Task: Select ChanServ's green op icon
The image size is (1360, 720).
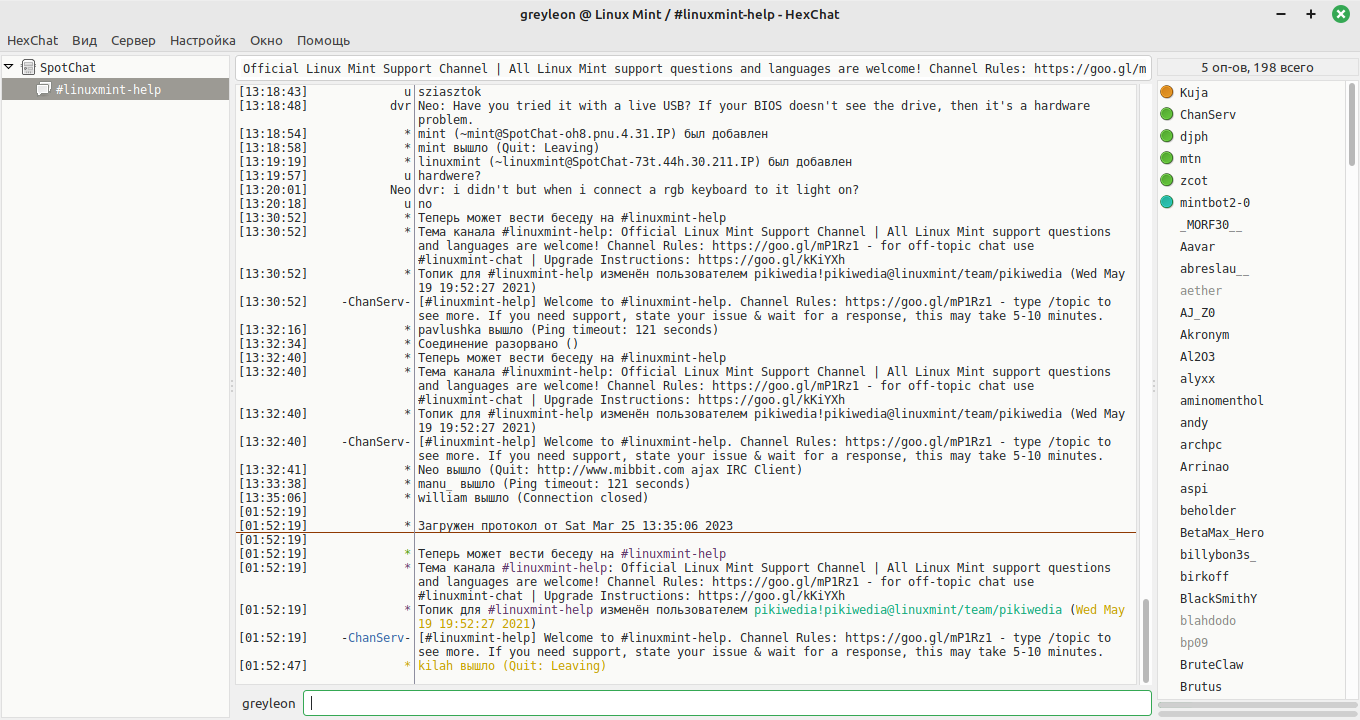Action: [1166, 114]
